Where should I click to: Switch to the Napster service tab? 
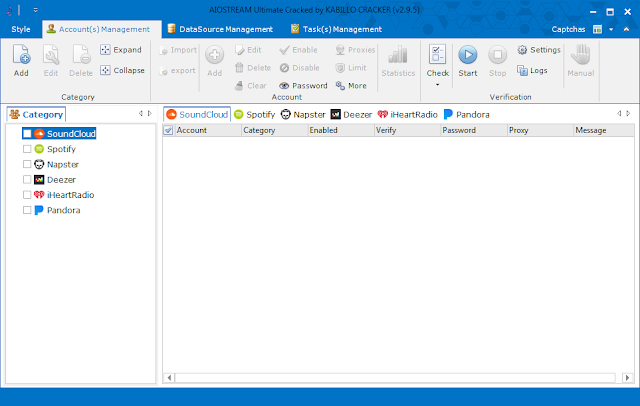point(303,115)
